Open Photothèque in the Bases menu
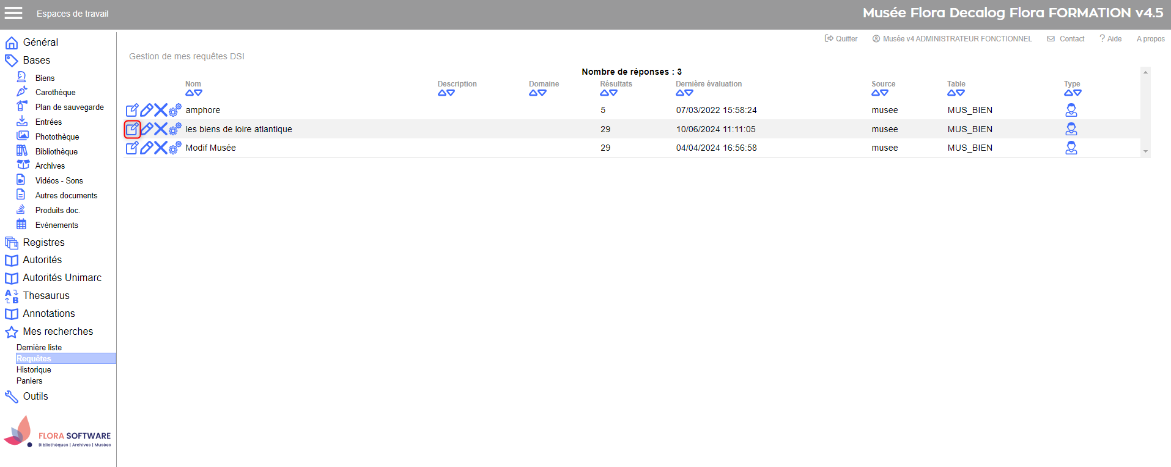Image resolution: width=1171 pixels, height=467 pixels. [x=56, y=137]
